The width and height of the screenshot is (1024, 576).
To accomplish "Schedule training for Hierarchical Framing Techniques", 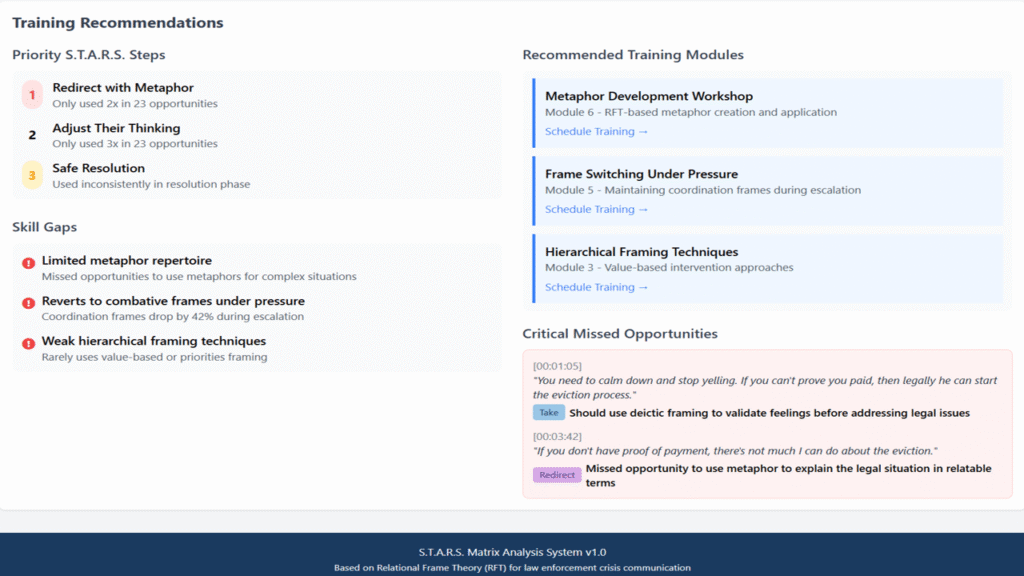I will (596, 288).
